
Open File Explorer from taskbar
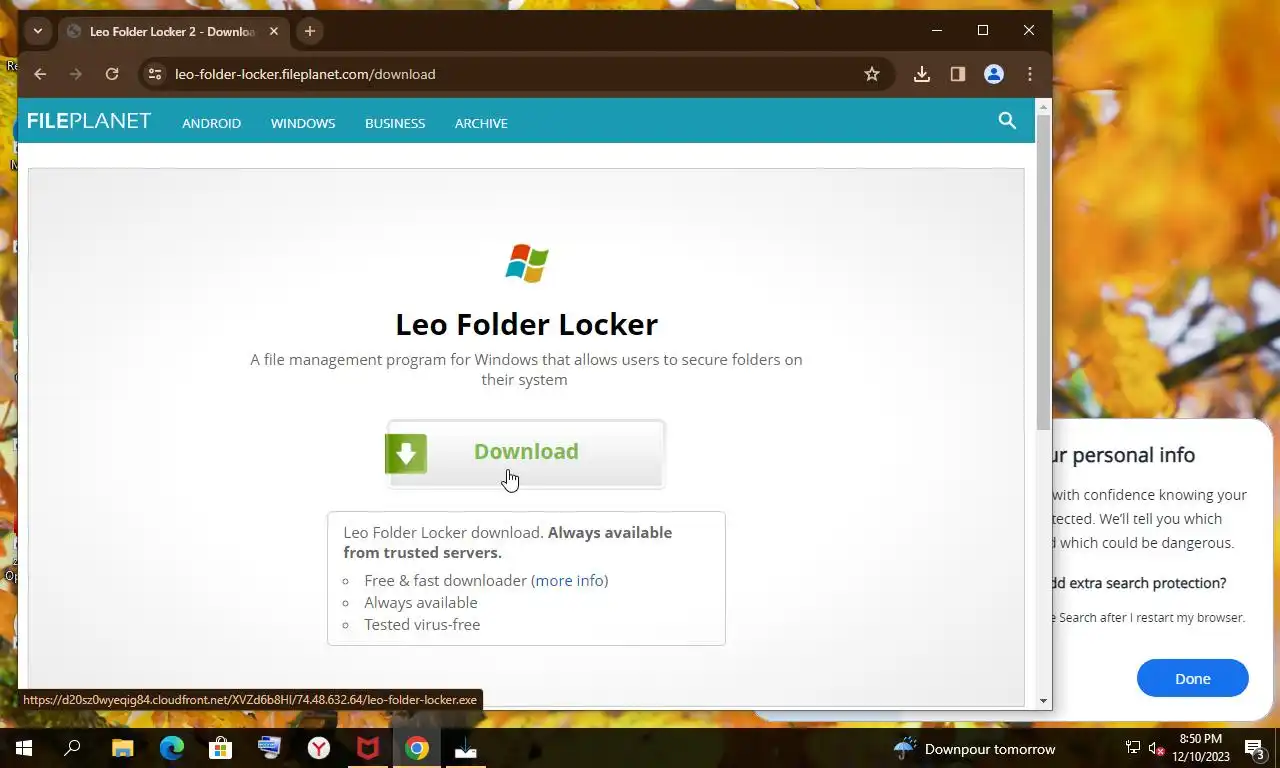(122, 748)
